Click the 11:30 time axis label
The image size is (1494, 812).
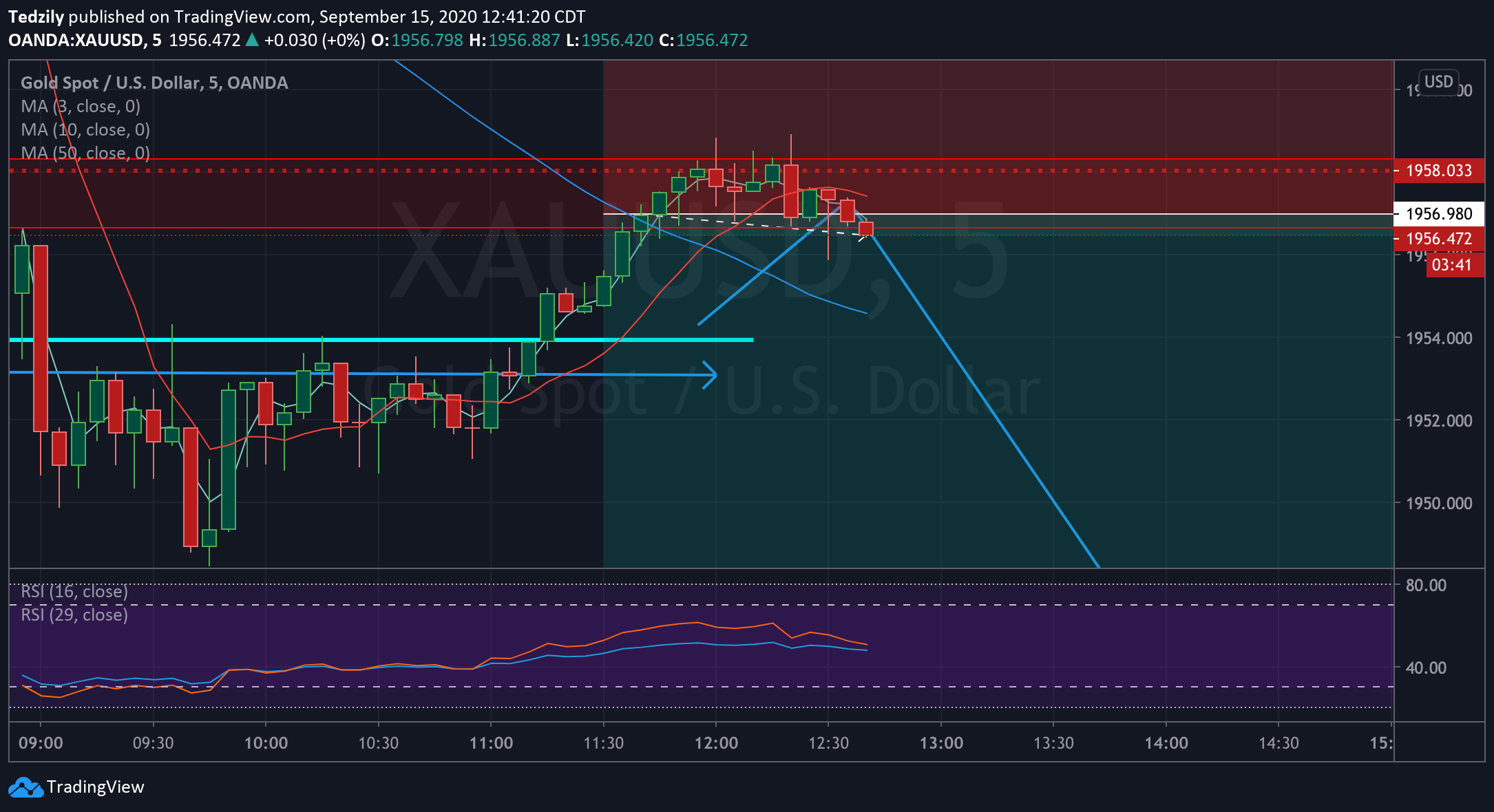pos(603,743)
